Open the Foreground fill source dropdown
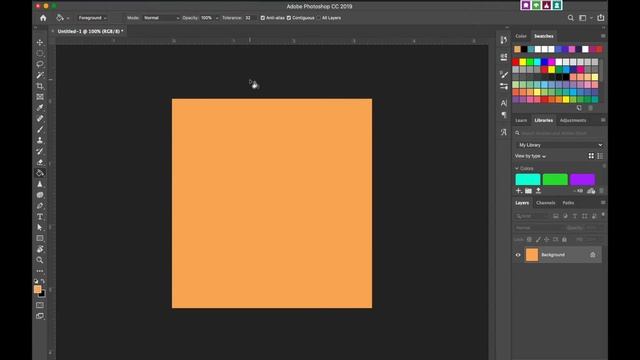The width and height of the screenshot is (640, 360). 93,18
